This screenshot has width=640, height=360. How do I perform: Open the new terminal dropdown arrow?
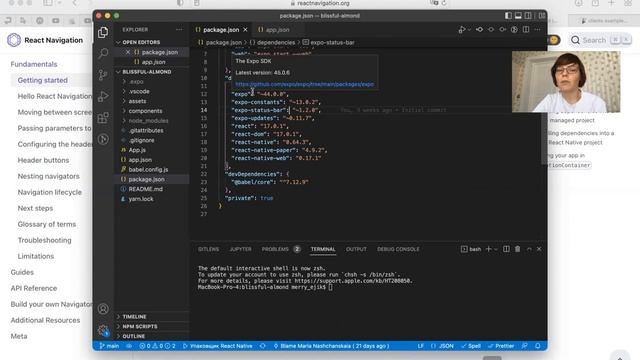click(x=496, y=249)
